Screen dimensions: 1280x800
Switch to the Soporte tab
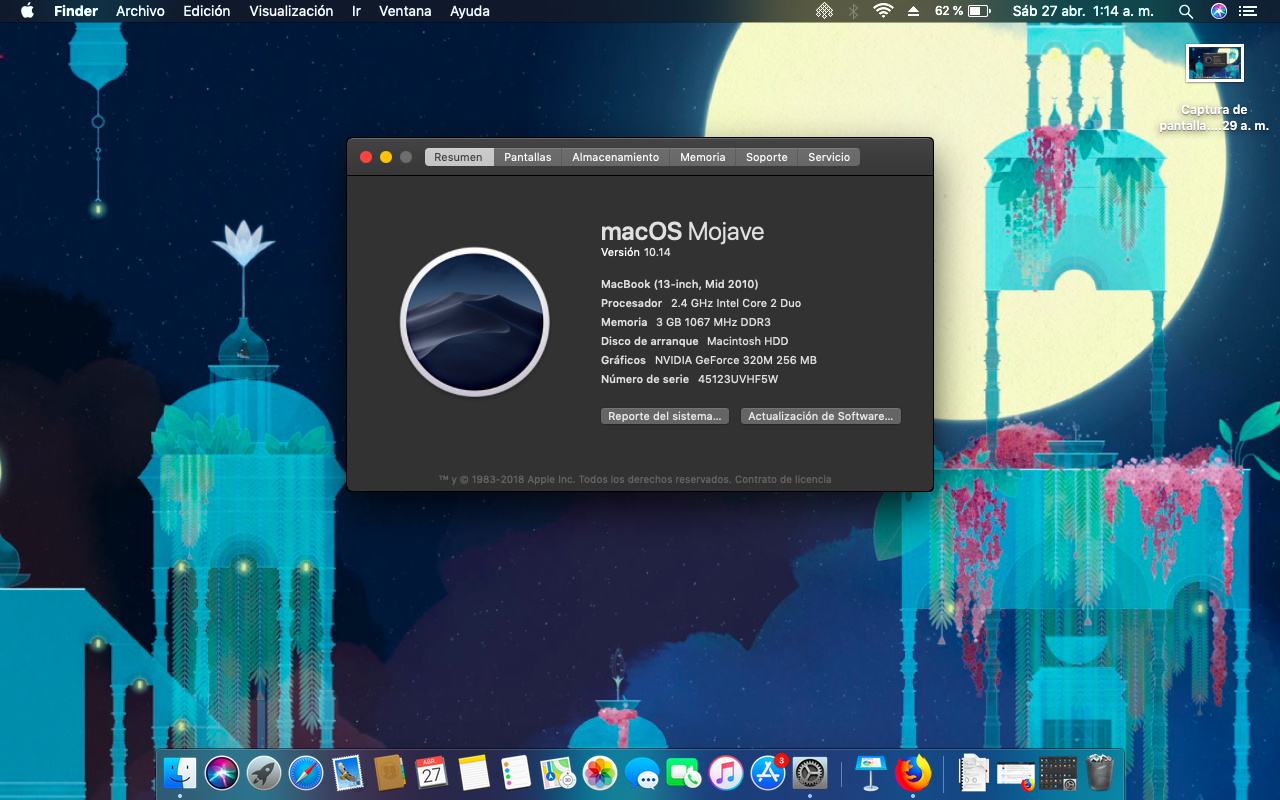tap(766, 157)
